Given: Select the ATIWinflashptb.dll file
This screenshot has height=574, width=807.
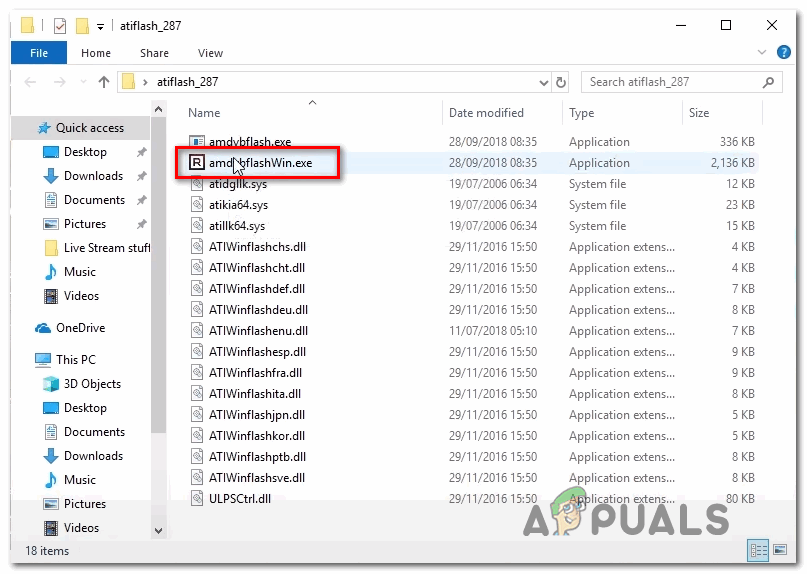Looking at the screenshot, I should pos(257,457).
